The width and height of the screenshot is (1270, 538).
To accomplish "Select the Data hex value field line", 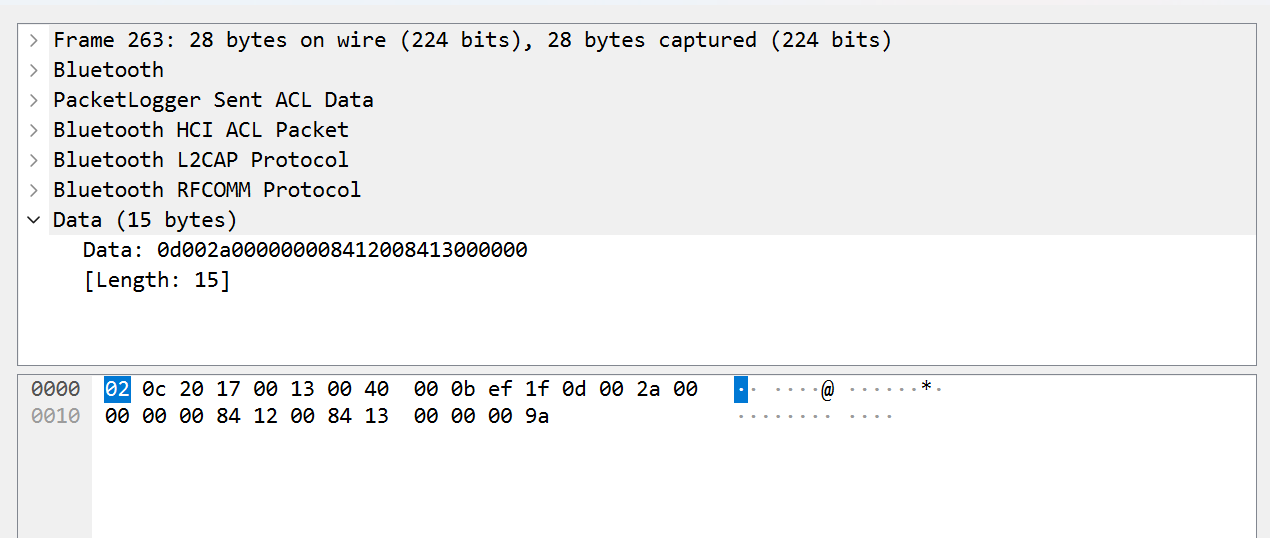I will 305,250.
